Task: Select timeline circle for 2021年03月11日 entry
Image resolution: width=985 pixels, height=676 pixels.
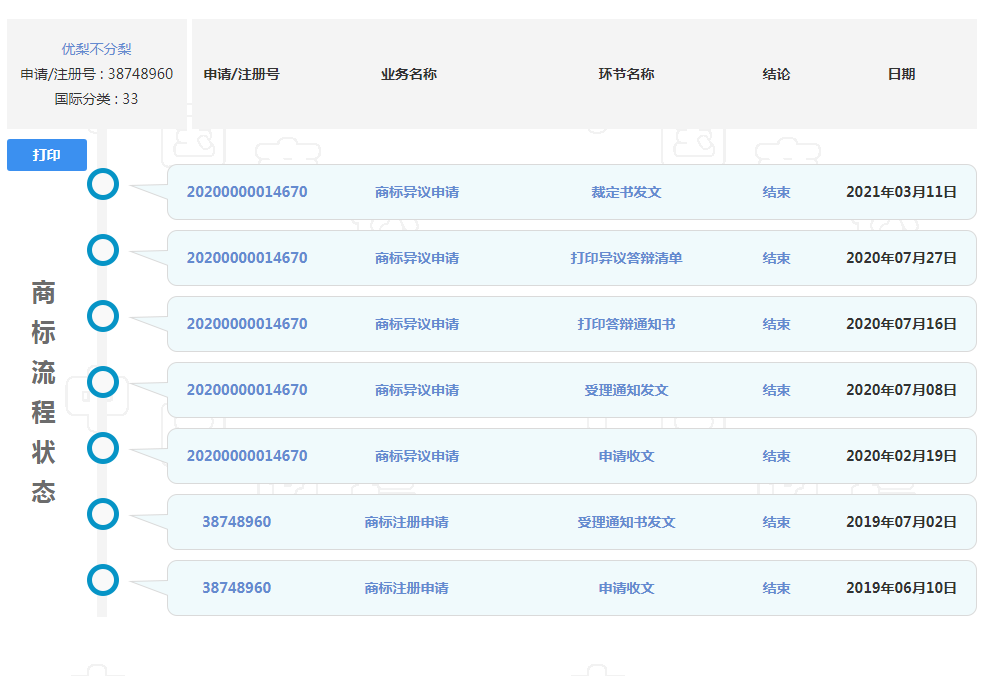Action: 103,184
